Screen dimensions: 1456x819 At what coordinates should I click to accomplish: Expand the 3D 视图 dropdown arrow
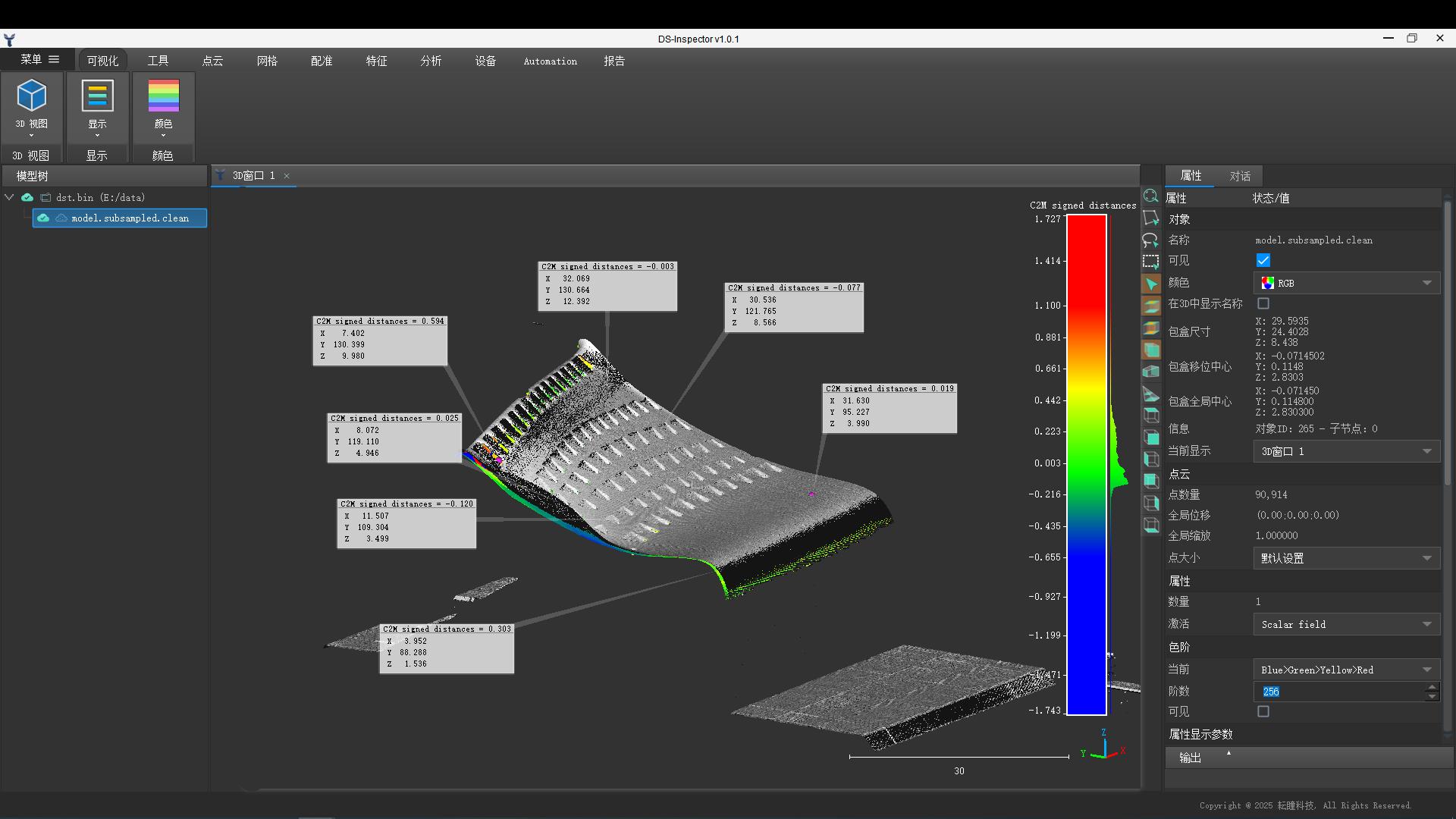(x=32, y=136)
